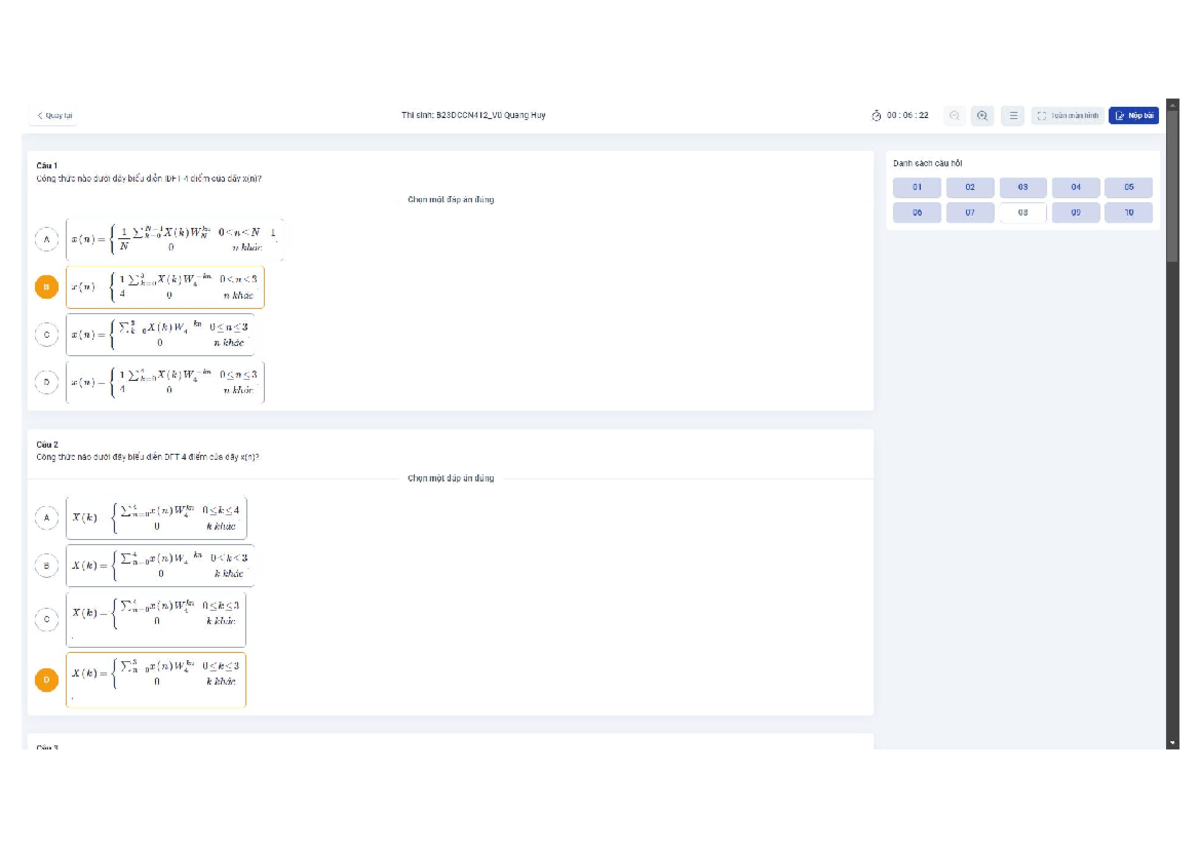
Task: Click the 'Thí sinh' candidate name header
Action: pyautogui.click(x=473, y=115)
